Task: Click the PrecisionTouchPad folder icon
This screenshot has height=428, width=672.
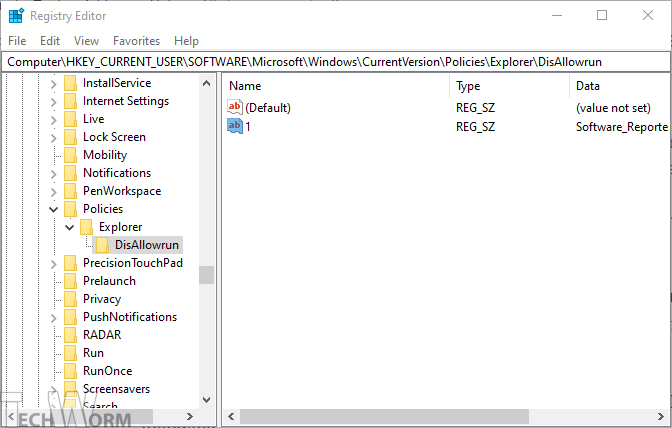Action: point(70,263)
